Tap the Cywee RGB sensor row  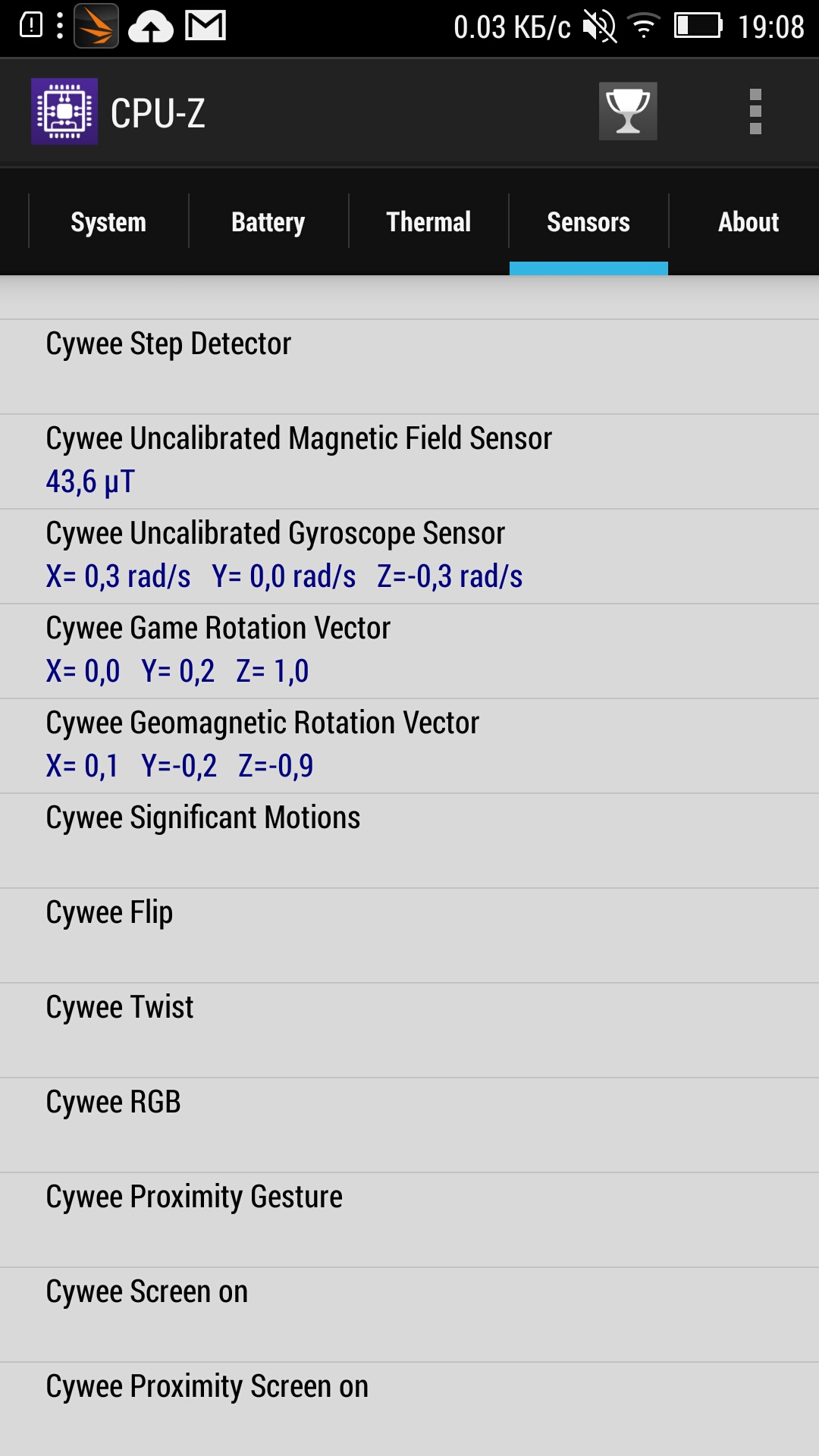click(409, 1125)
